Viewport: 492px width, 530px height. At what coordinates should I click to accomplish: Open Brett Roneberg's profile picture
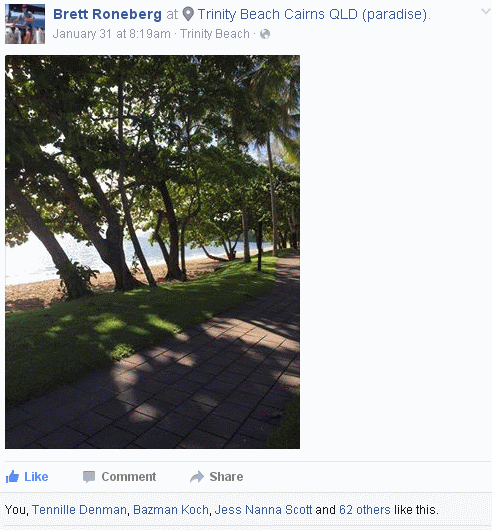25,24
